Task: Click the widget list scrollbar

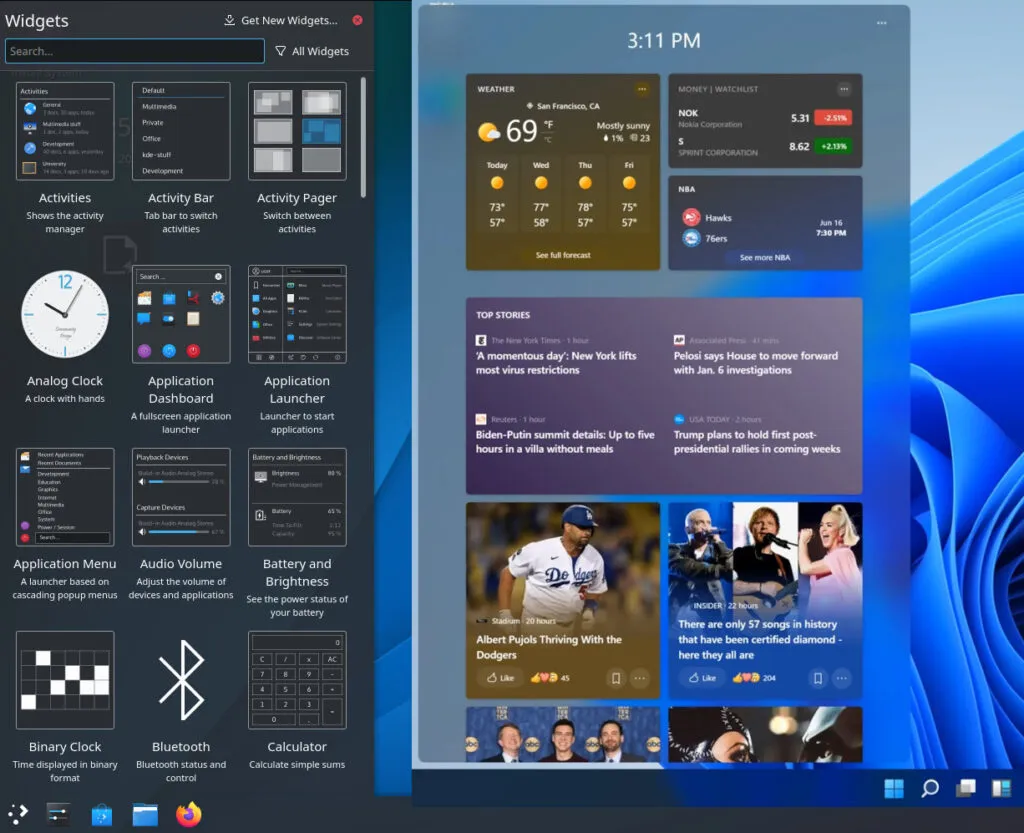Action: 363,137
